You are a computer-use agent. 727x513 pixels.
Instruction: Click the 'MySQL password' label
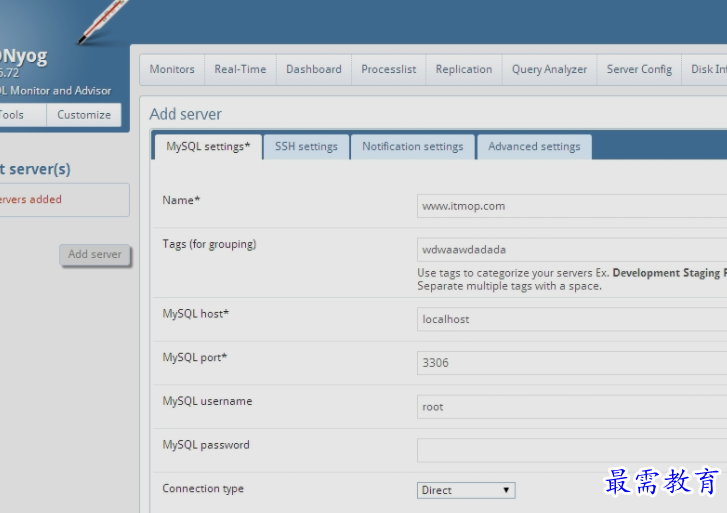pos(206,445)
